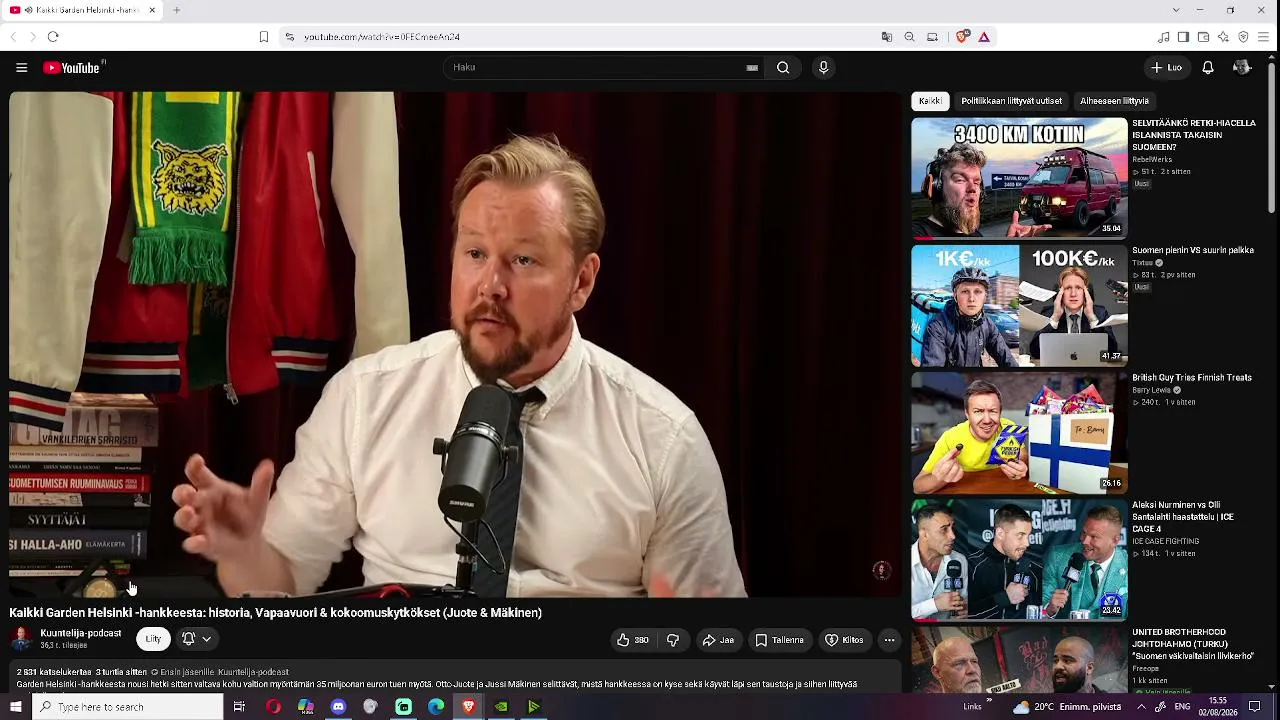The width and height of the screenshot is (1280, 720).
Task: Open the zoom magnifier in address bar
Action: (x=909, y=37)
